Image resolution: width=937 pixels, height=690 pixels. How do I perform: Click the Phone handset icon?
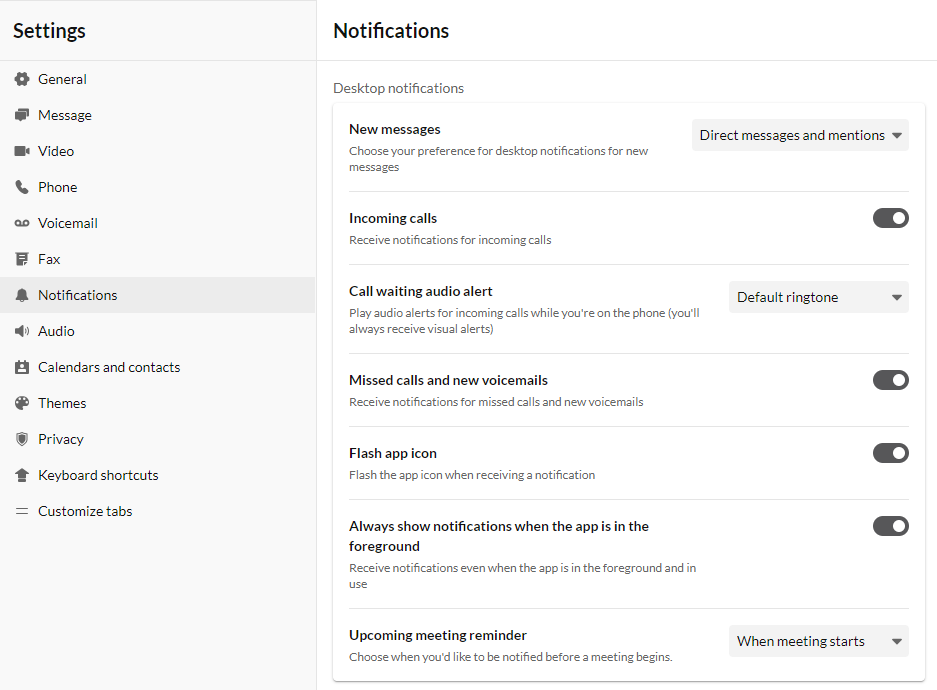click(22, 187)
